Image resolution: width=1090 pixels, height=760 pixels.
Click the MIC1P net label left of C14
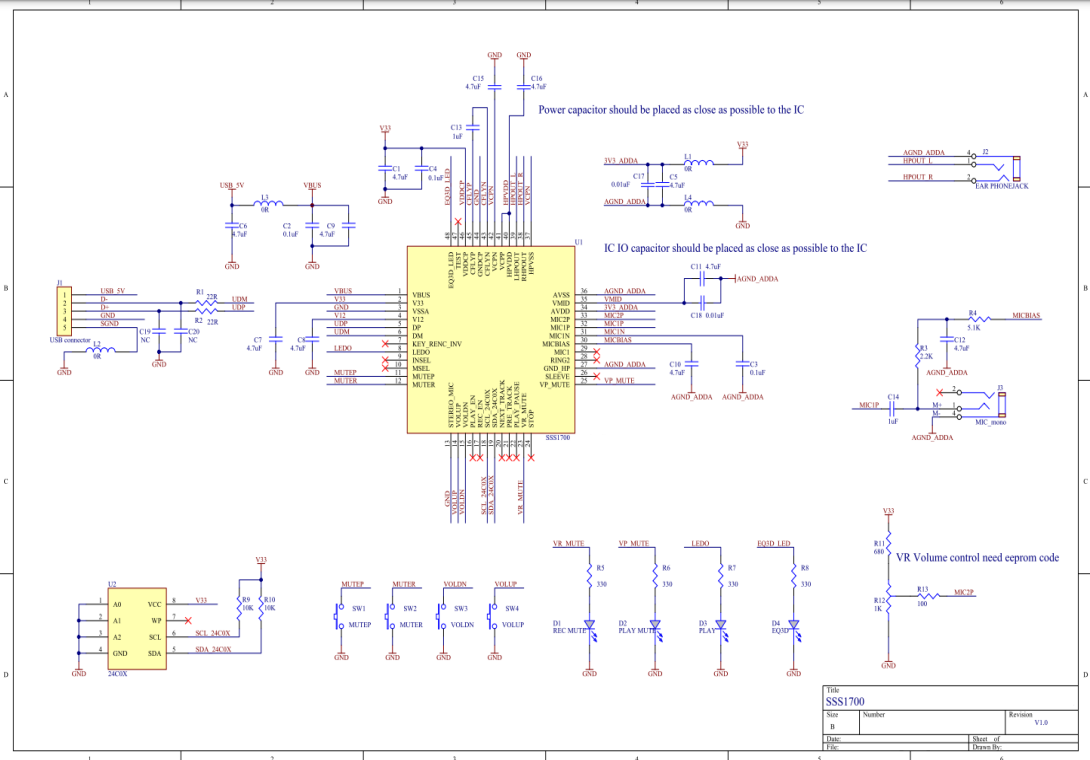[x=869, y=405]
